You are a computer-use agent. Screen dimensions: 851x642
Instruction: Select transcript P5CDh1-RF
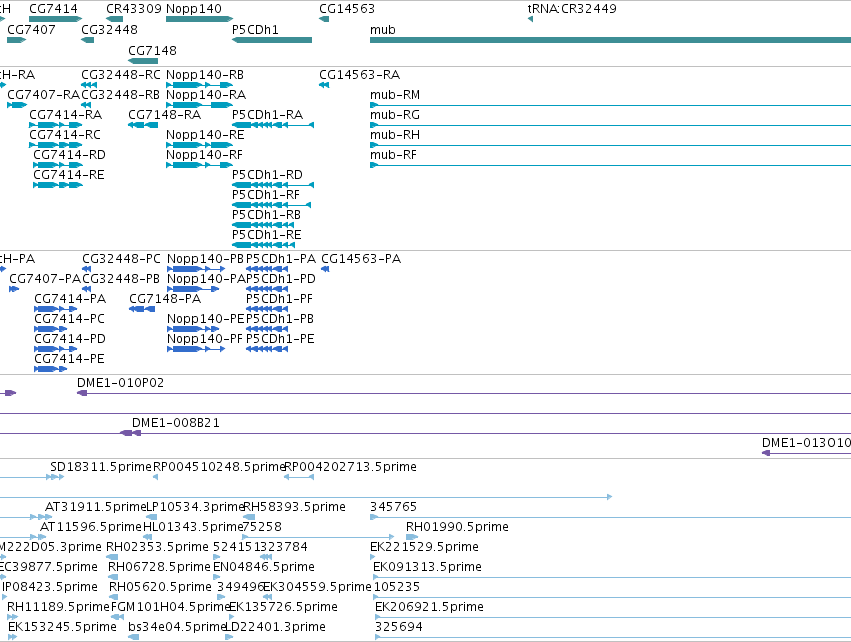point(271,205)
